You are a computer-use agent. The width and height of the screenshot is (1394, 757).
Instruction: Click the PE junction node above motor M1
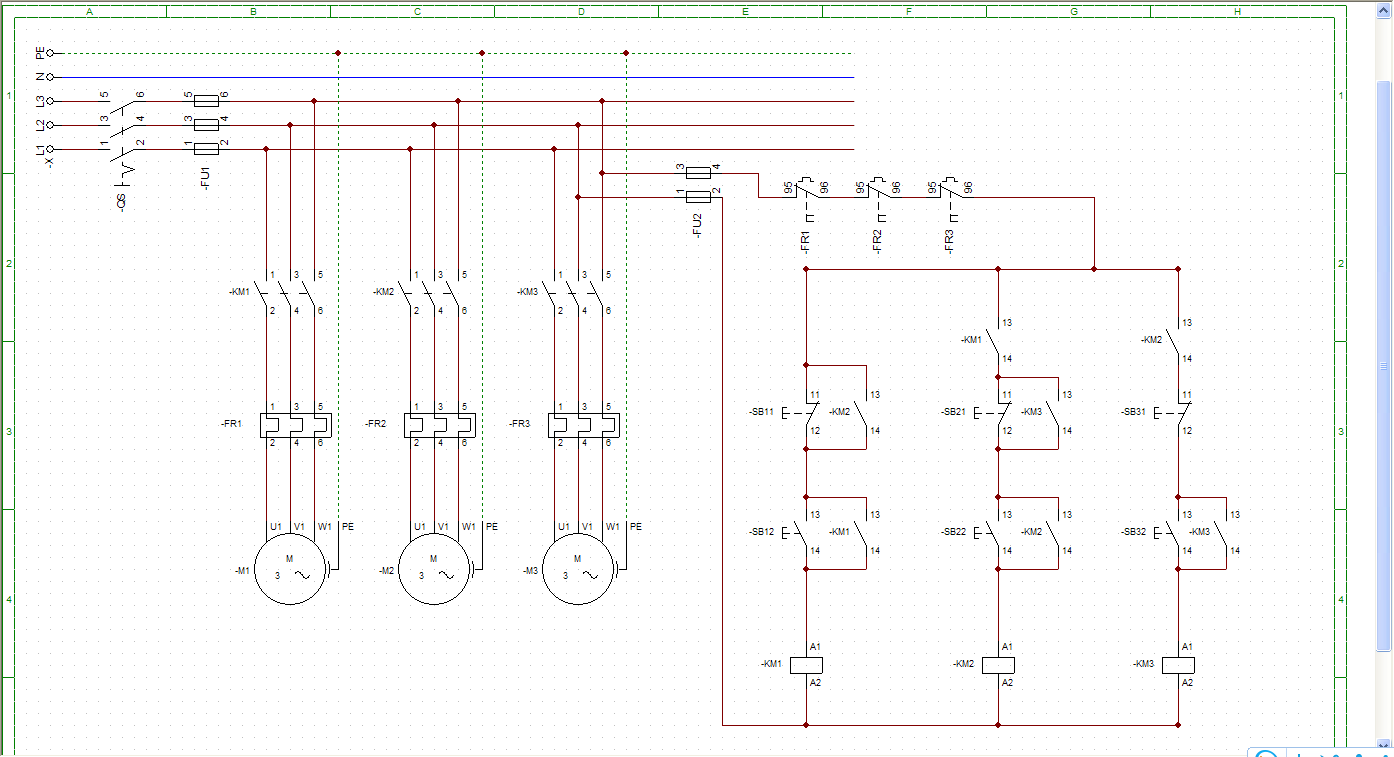point(338,53)
